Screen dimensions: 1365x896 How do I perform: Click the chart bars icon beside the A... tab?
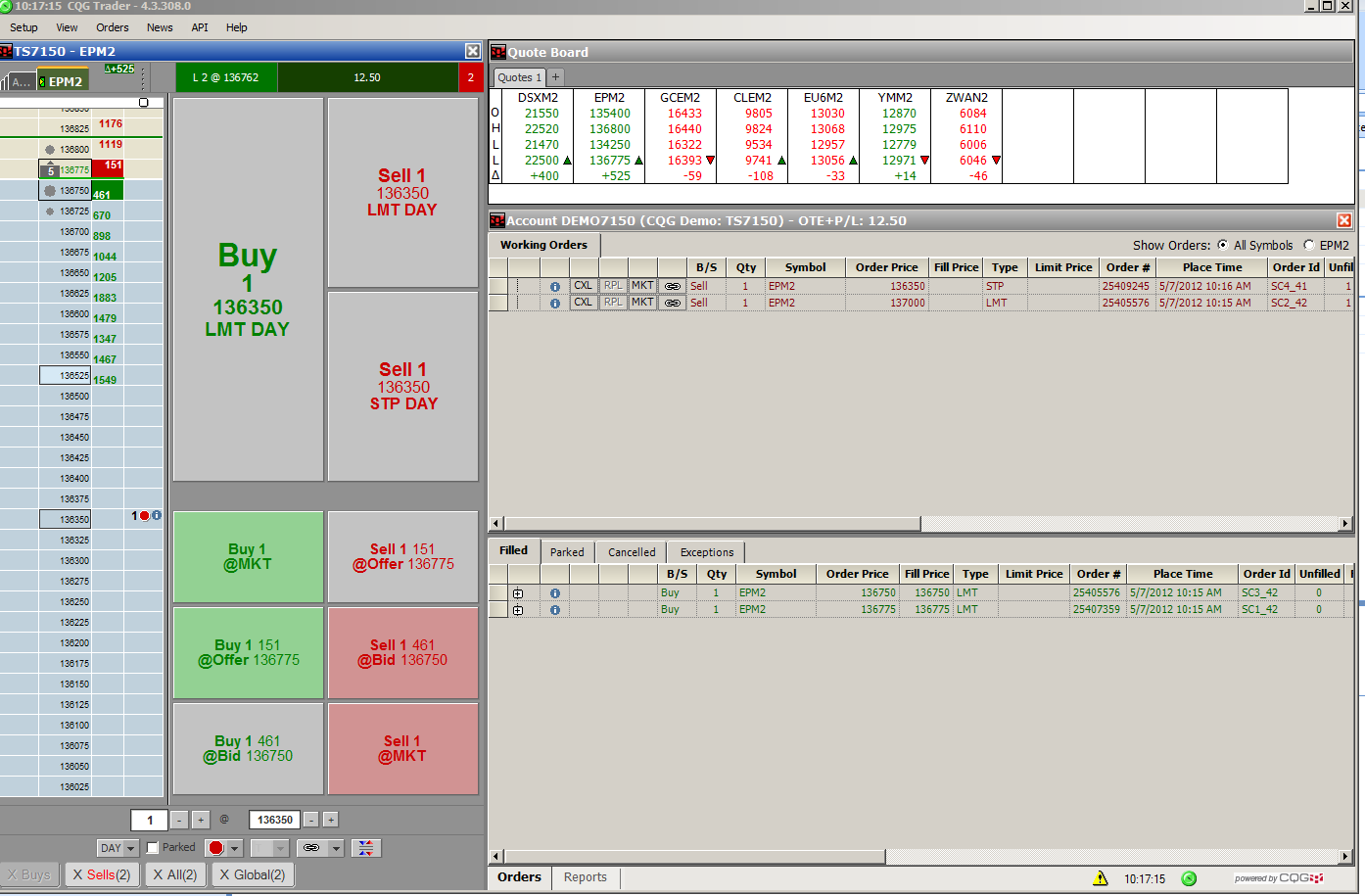coord(5,81)
